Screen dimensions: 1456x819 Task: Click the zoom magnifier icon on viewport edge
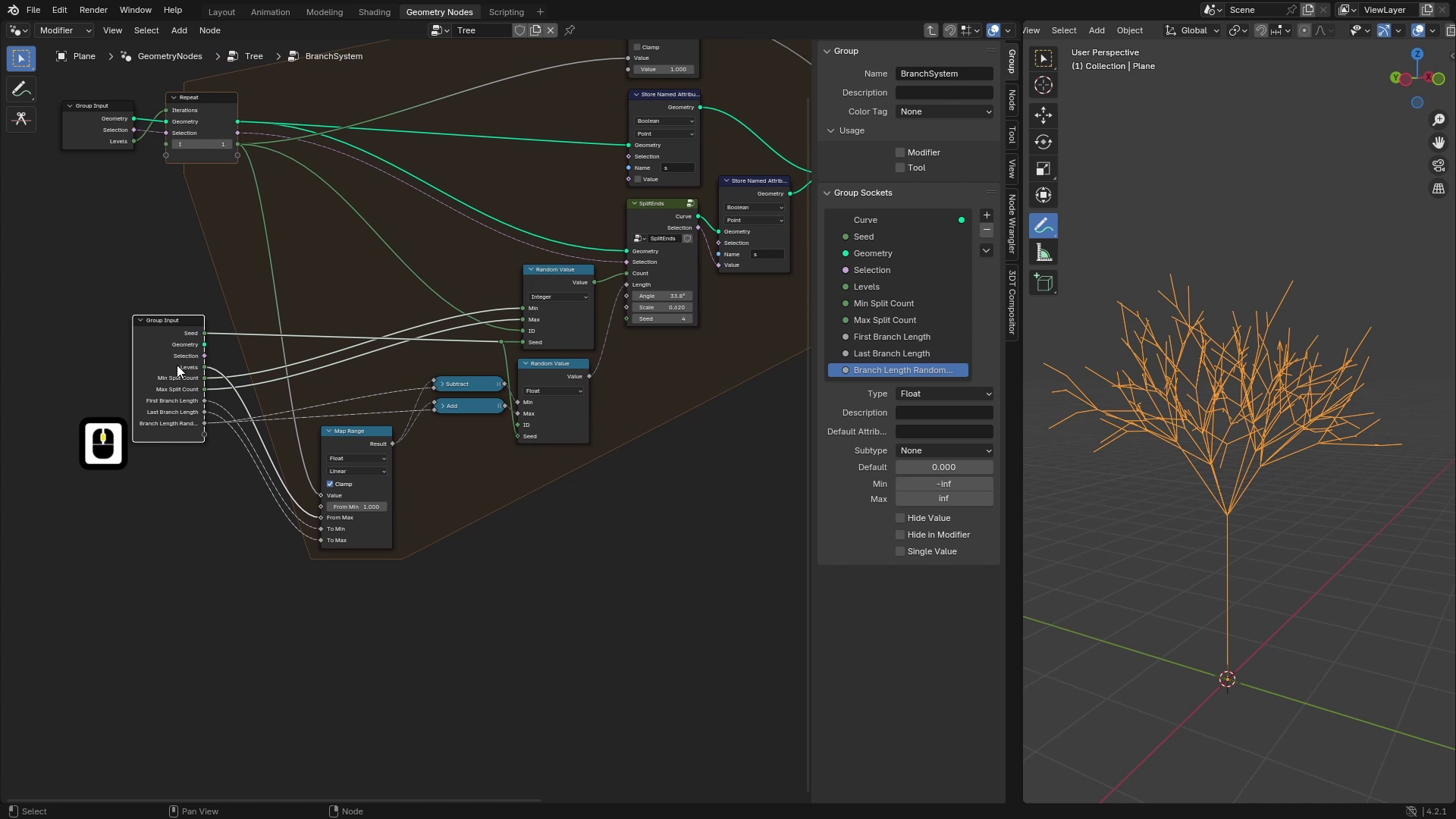[x=1439, y=119]
